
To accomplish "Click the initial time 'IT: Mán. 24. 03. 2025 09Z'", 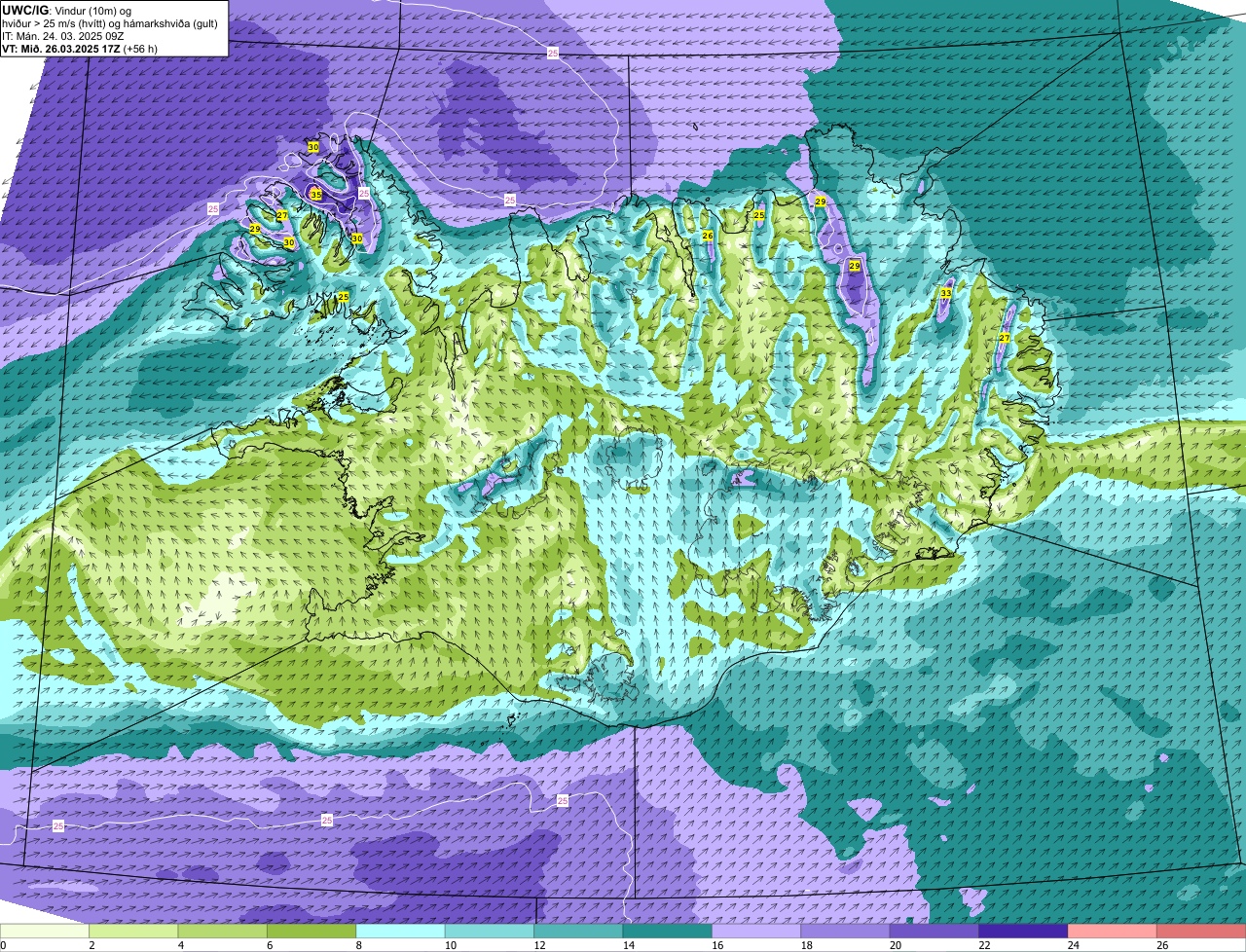I will 63,36.
